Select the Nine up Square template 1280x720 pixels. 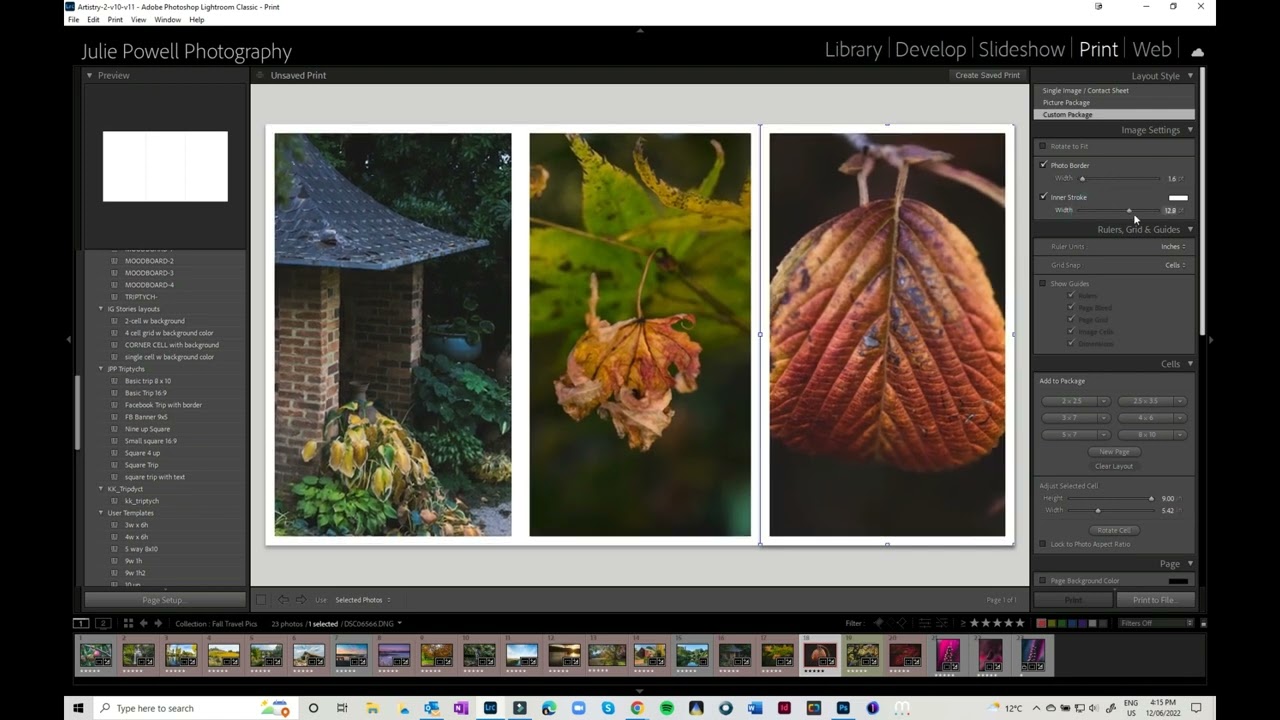[147, 429]
